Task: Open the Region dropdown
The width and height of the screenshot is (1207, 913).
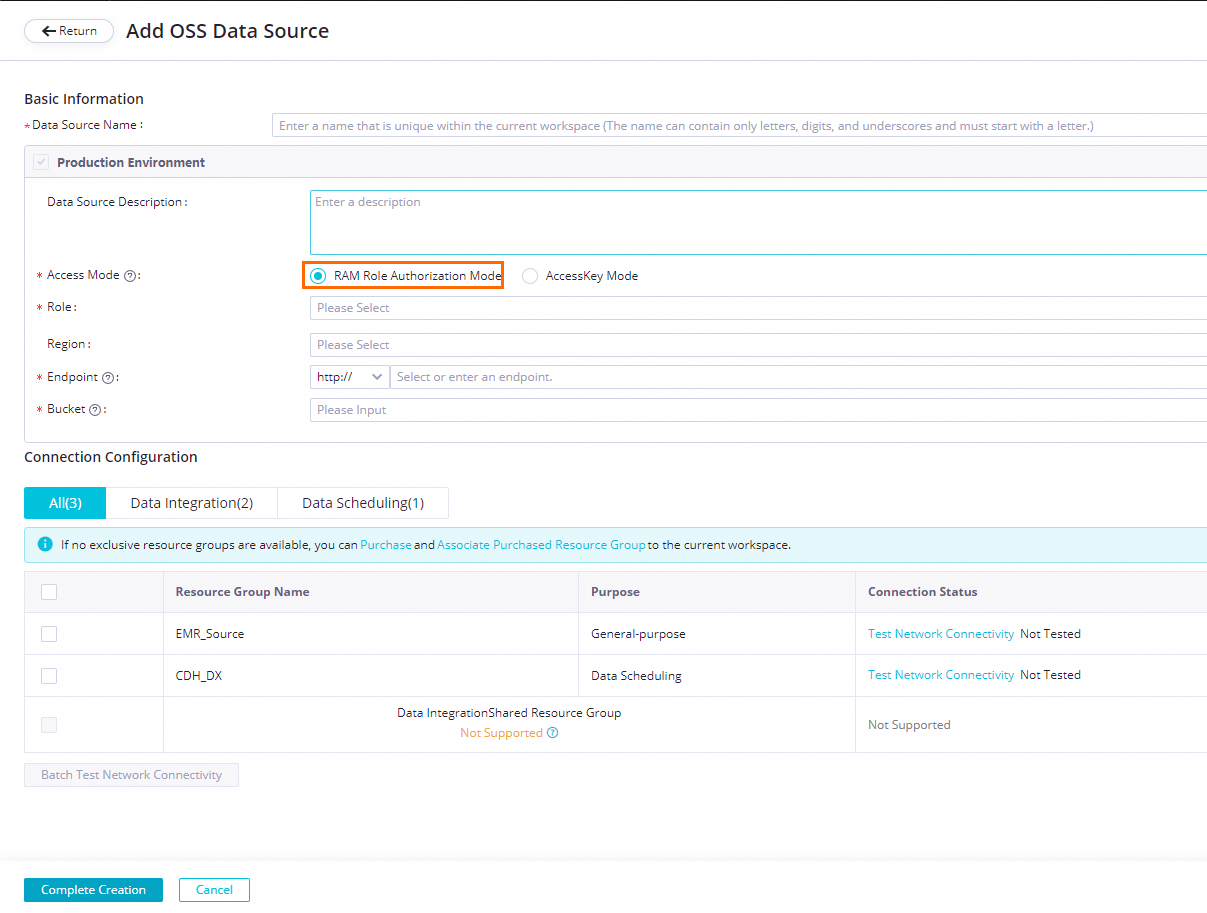Action: [758, 345]
